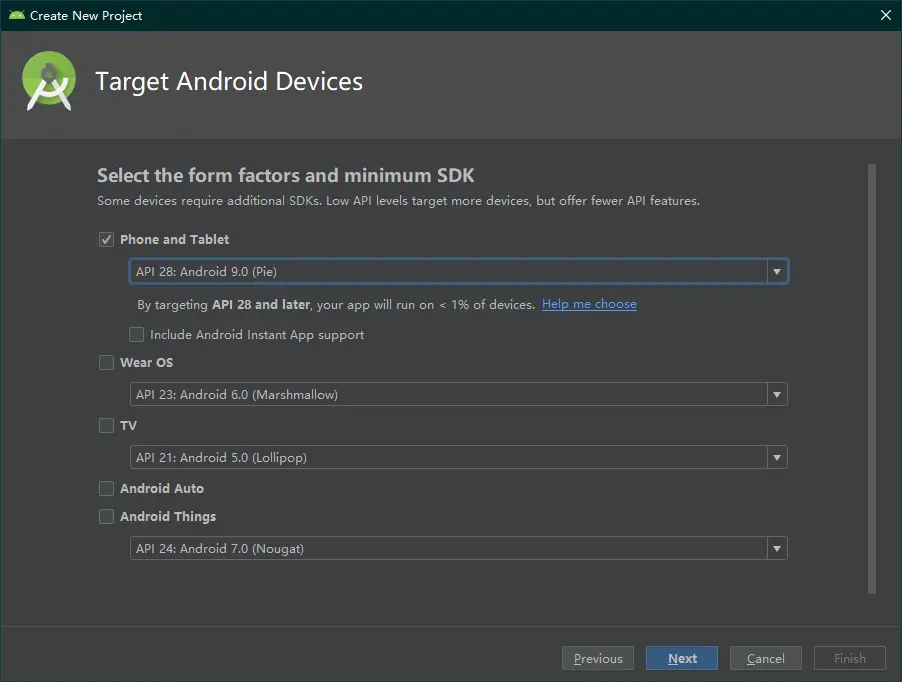Close the Create New Project dialog
Image resolution: width=902 pixels, height=682 pixels.
click(885, 16)
